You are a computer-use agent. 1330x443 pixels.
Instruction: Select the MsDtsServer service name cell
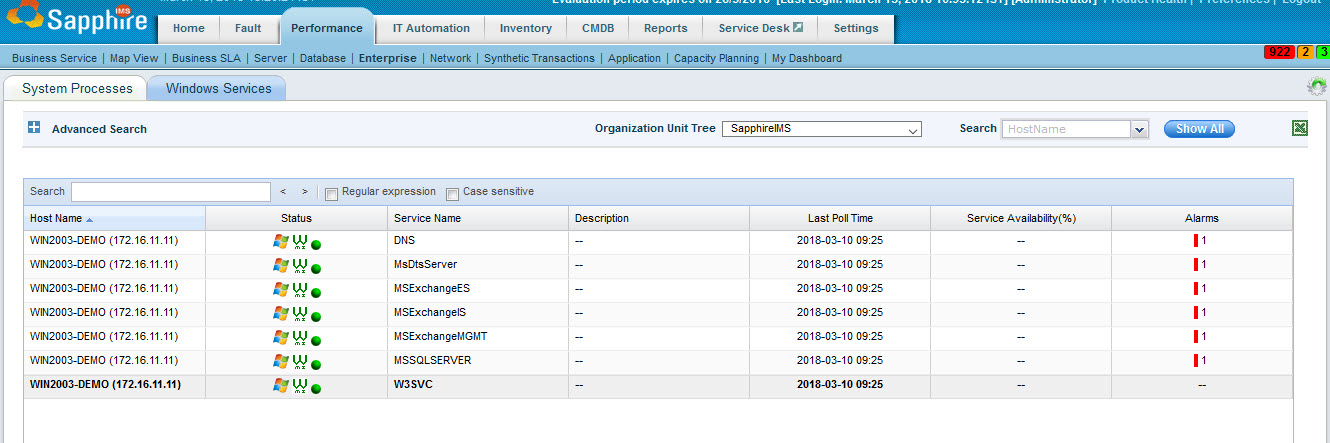(478, 264)
